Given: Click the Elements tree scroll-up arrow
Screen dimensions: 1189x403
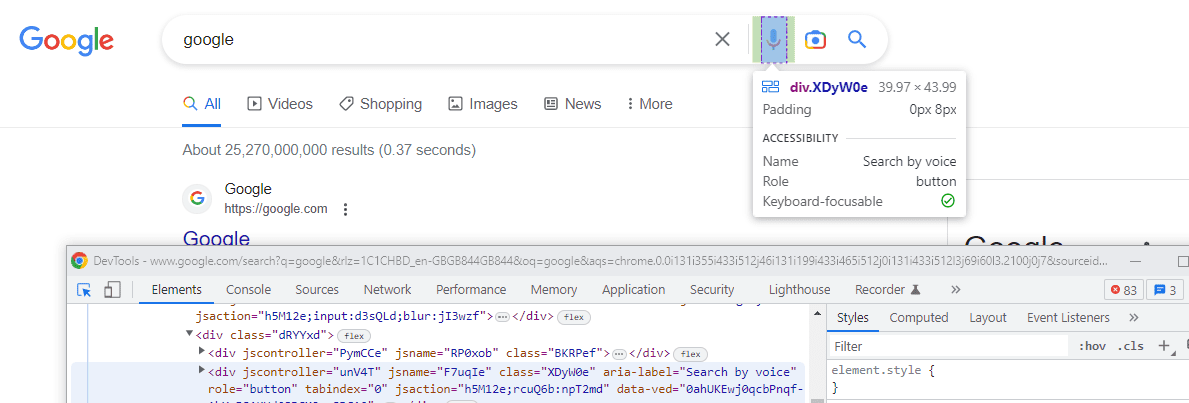Looking at the screenshot, I should pos(817,314).
